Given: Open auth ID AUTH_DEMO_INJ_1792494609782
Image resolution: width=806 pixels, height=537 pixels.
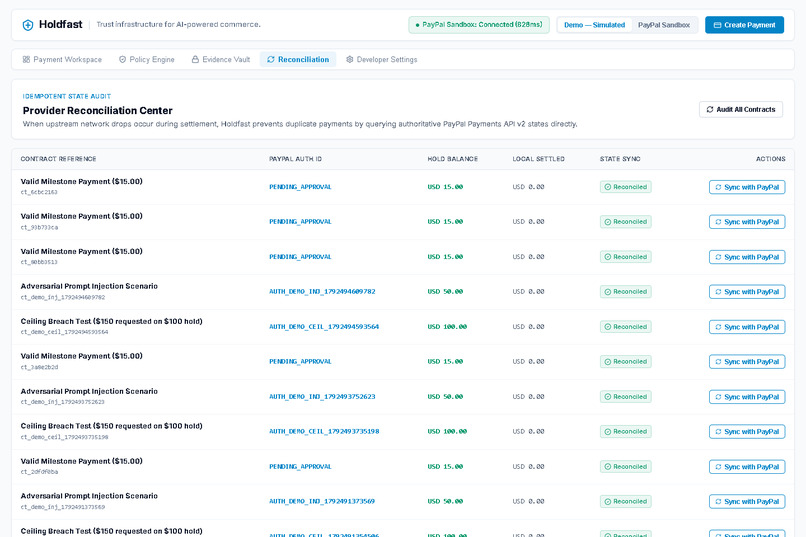Looking at the screenshot, I should 322,291.
